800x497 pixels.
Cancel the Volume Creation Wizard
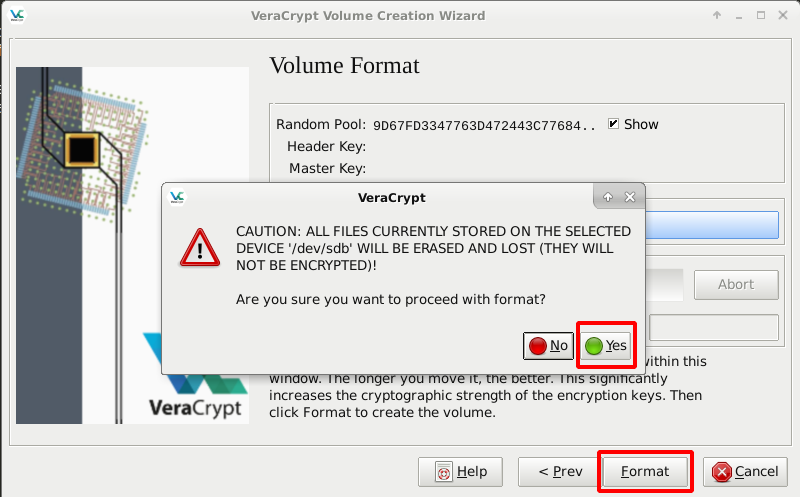[x=745, y=471]
